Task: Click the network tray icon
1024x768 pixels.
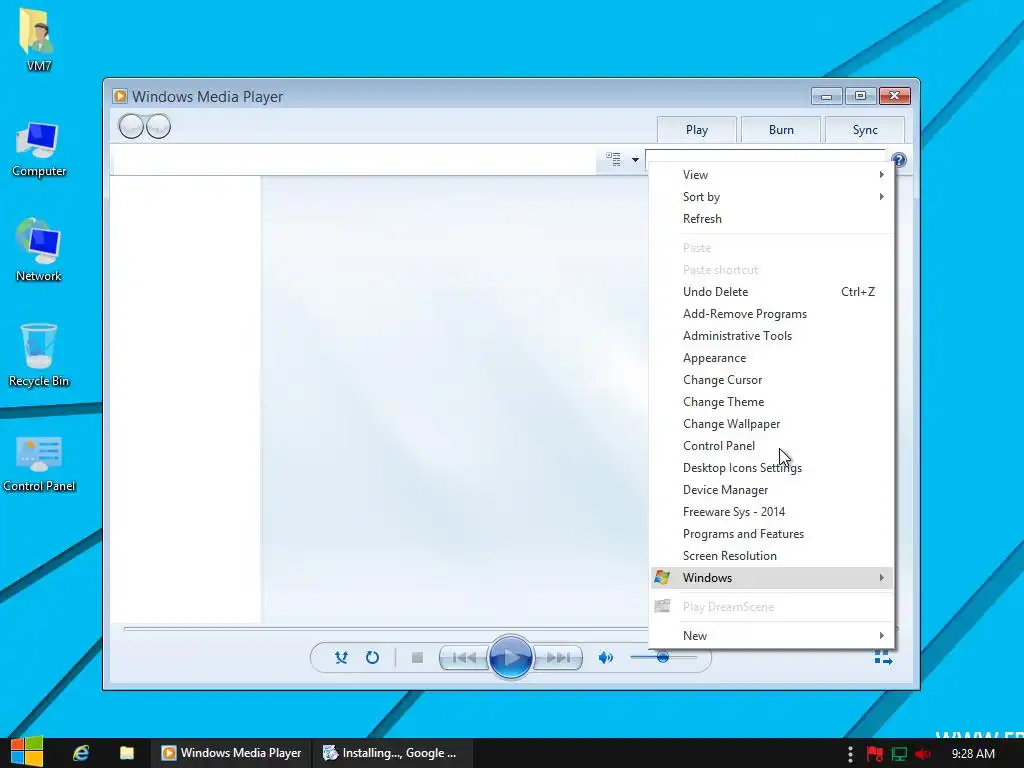Action: pos(899,754)
